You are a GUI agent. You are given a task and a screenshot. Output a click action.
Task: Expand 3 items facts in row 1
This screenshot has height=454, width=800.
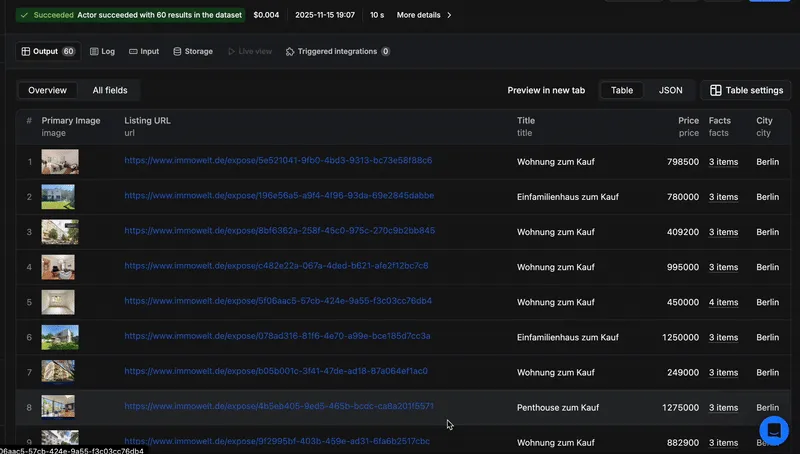(723, 161)
